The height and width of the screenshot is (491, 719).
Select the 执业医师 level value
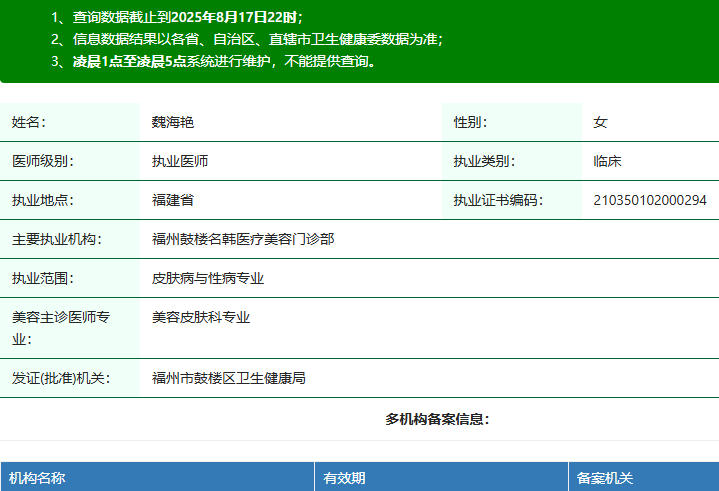180,161
